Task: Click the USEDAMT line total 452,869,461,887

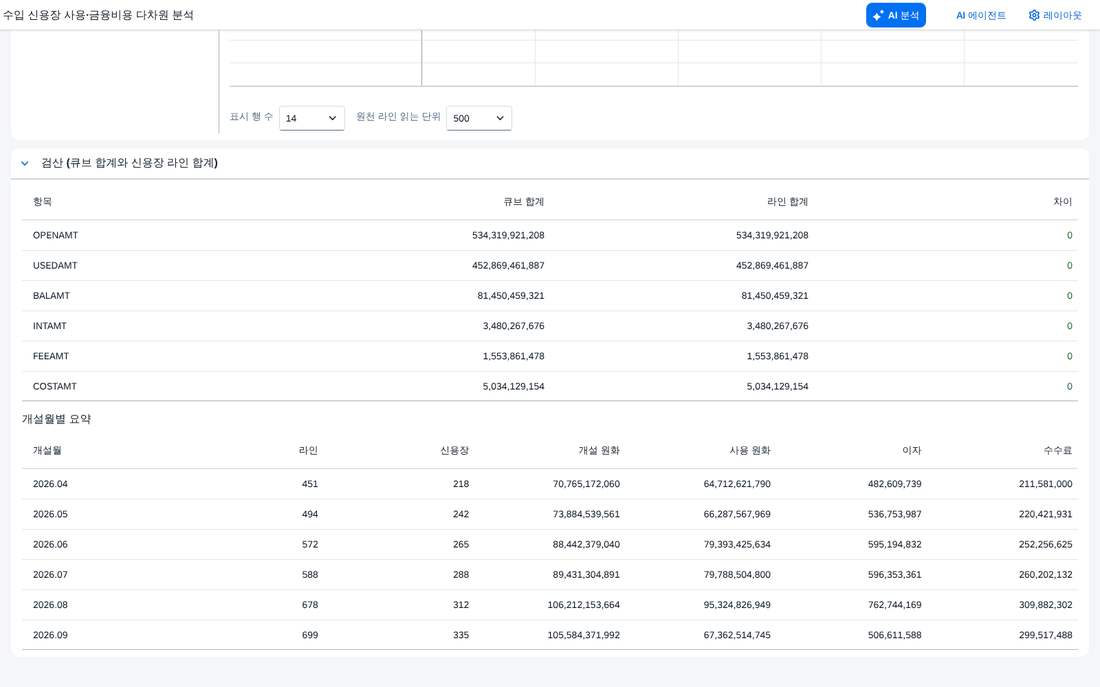Action: click(x=772, y=265)
